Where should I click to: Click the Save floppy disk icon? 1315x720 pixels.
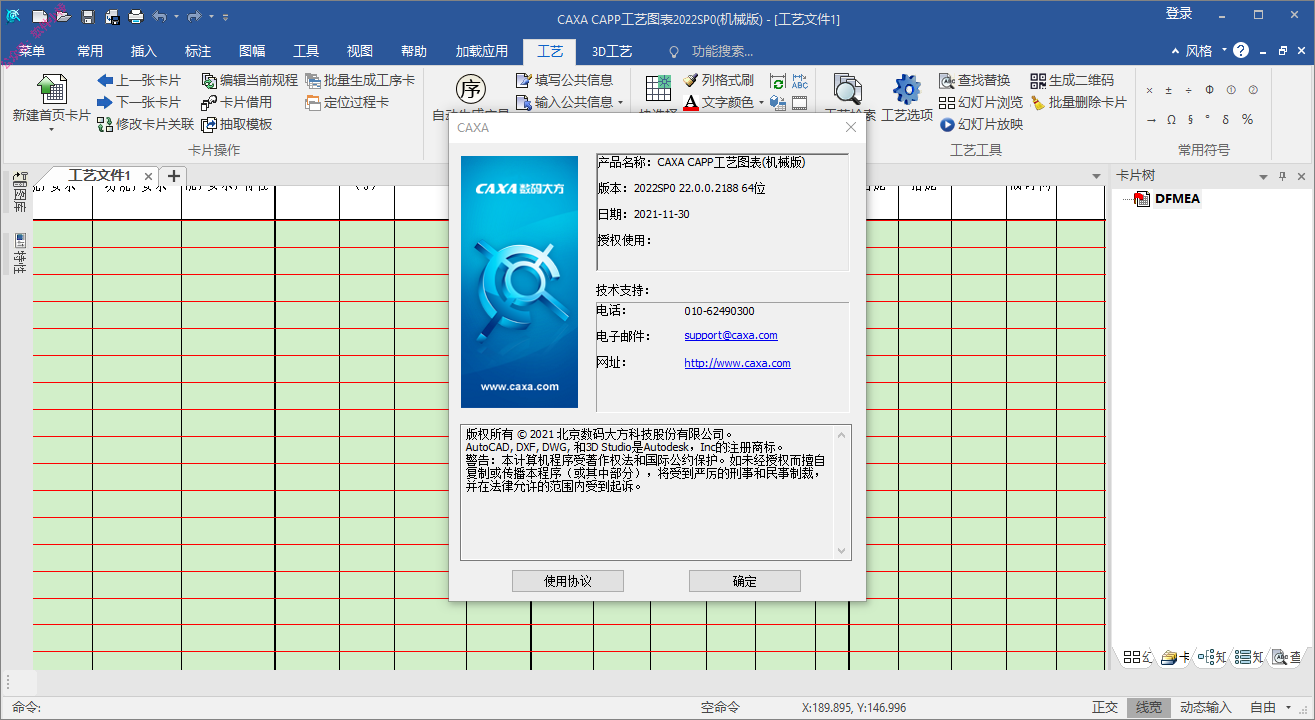point(88,16)
